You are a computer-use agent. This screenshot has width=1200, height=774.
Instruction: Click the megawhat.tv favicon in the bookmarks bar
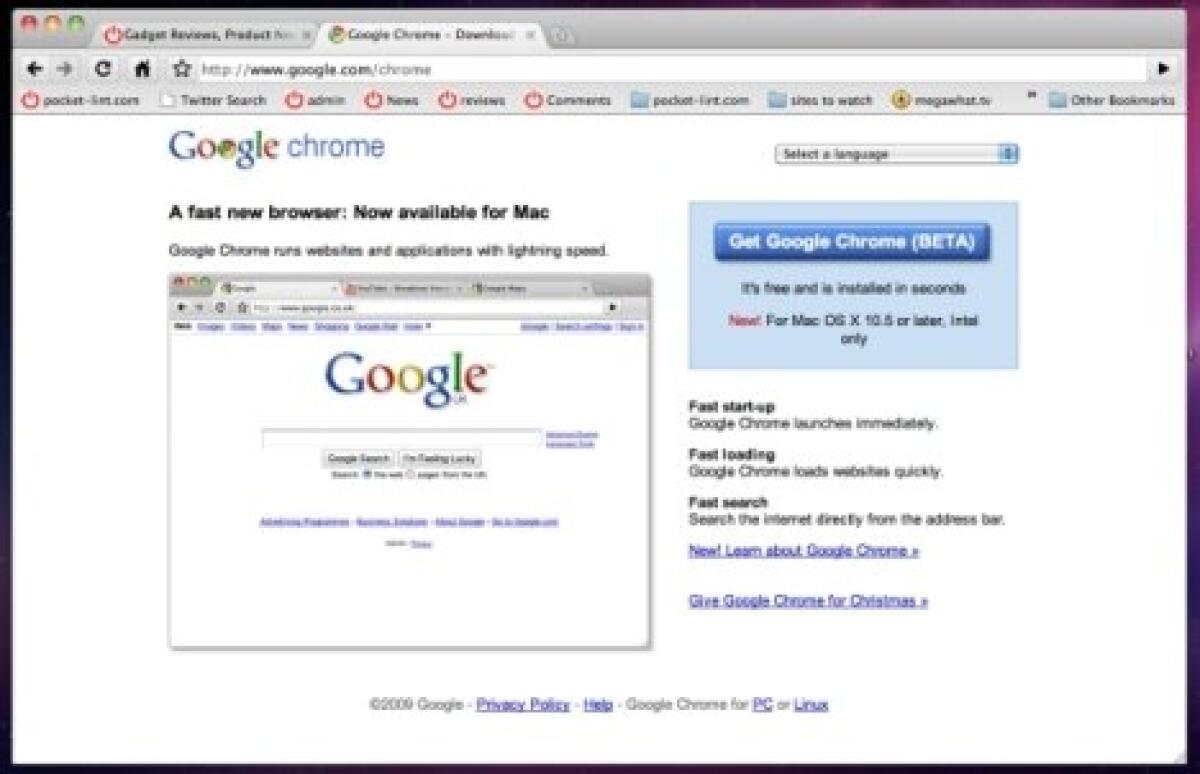(x=902, y=100)
